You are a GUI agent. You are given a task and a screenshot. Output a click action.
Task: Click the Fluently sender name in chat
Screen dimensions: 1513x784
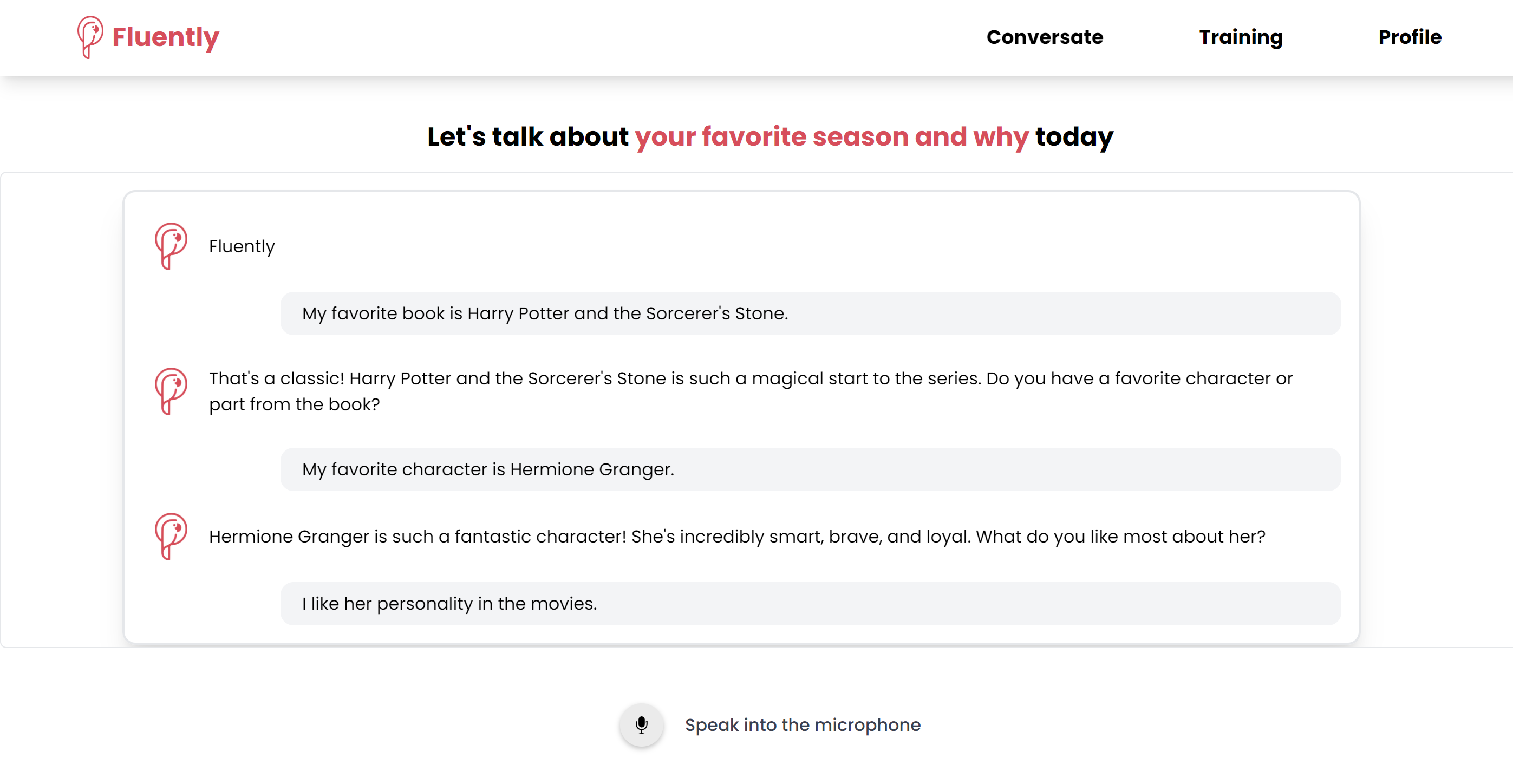point(242,246)
